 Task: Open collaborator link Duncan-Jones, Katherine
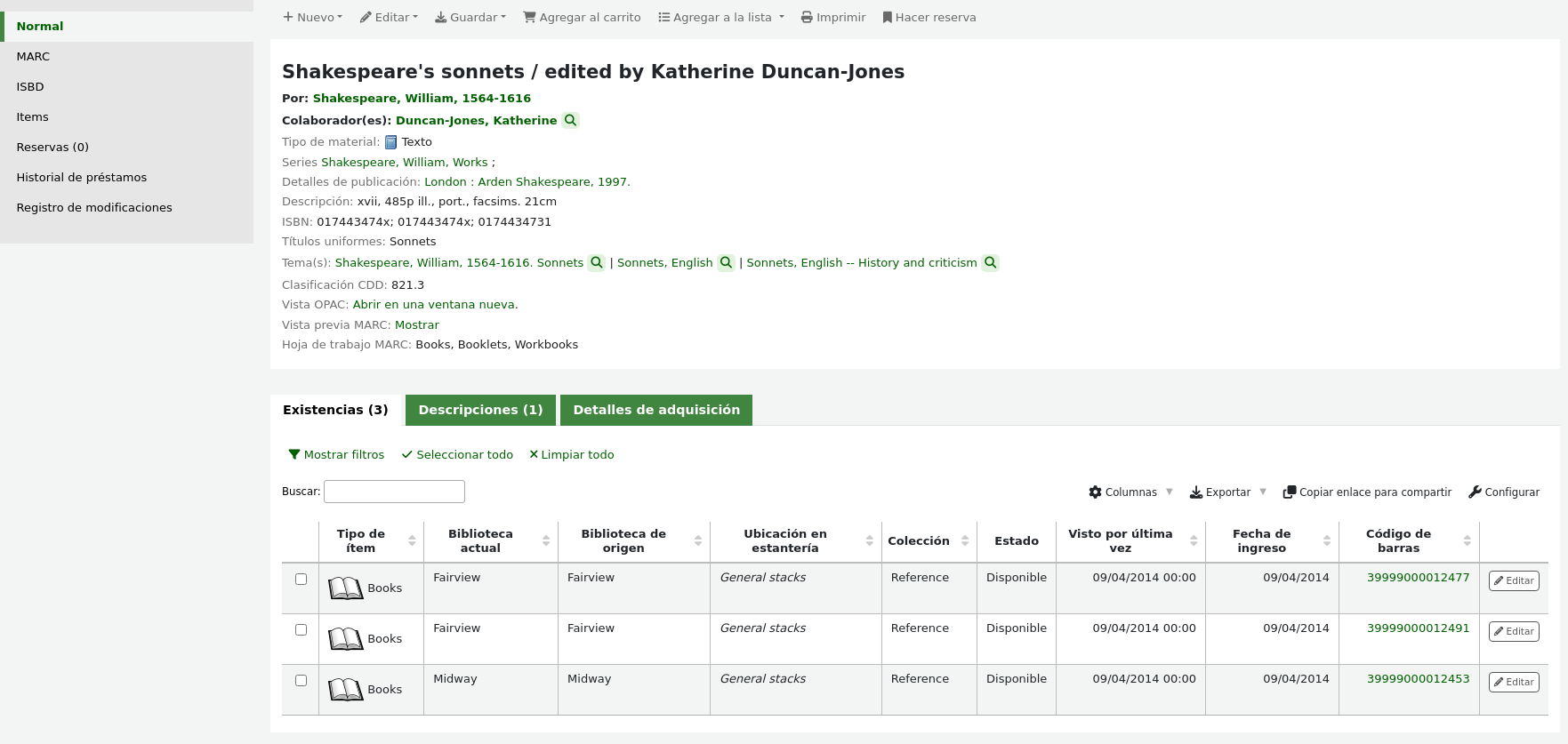point(476,120)
